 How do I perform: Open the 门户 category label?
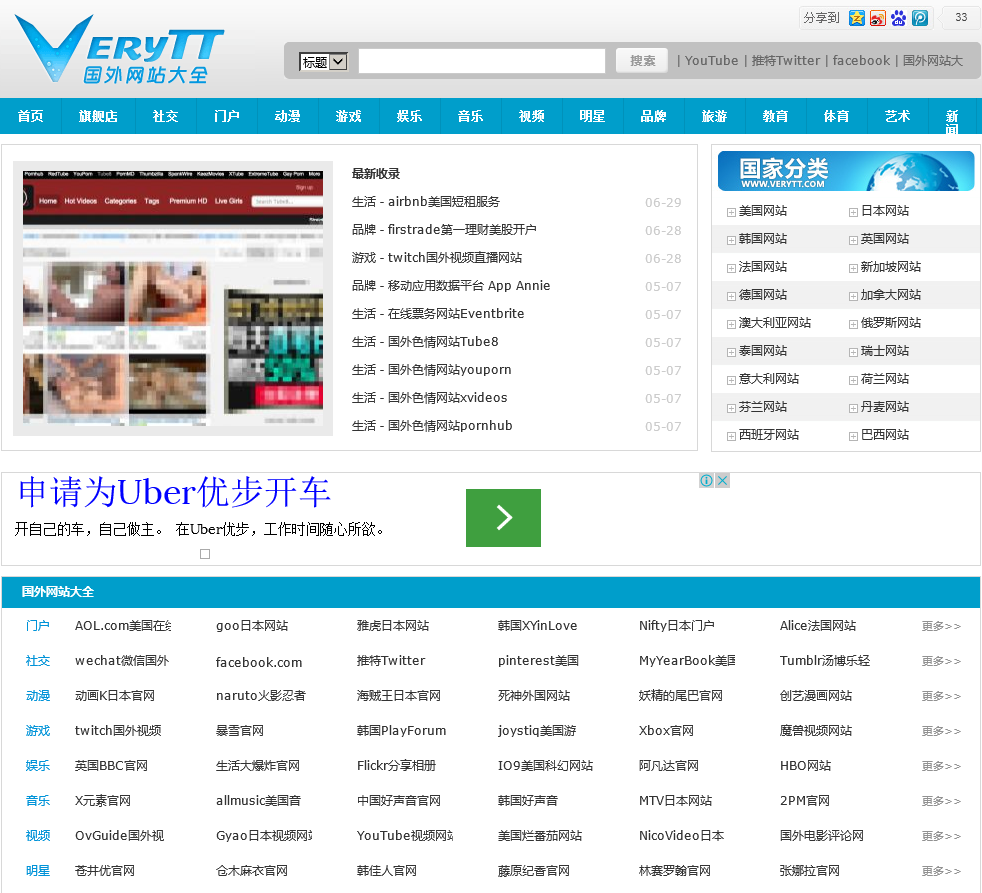tap(38, 626)
